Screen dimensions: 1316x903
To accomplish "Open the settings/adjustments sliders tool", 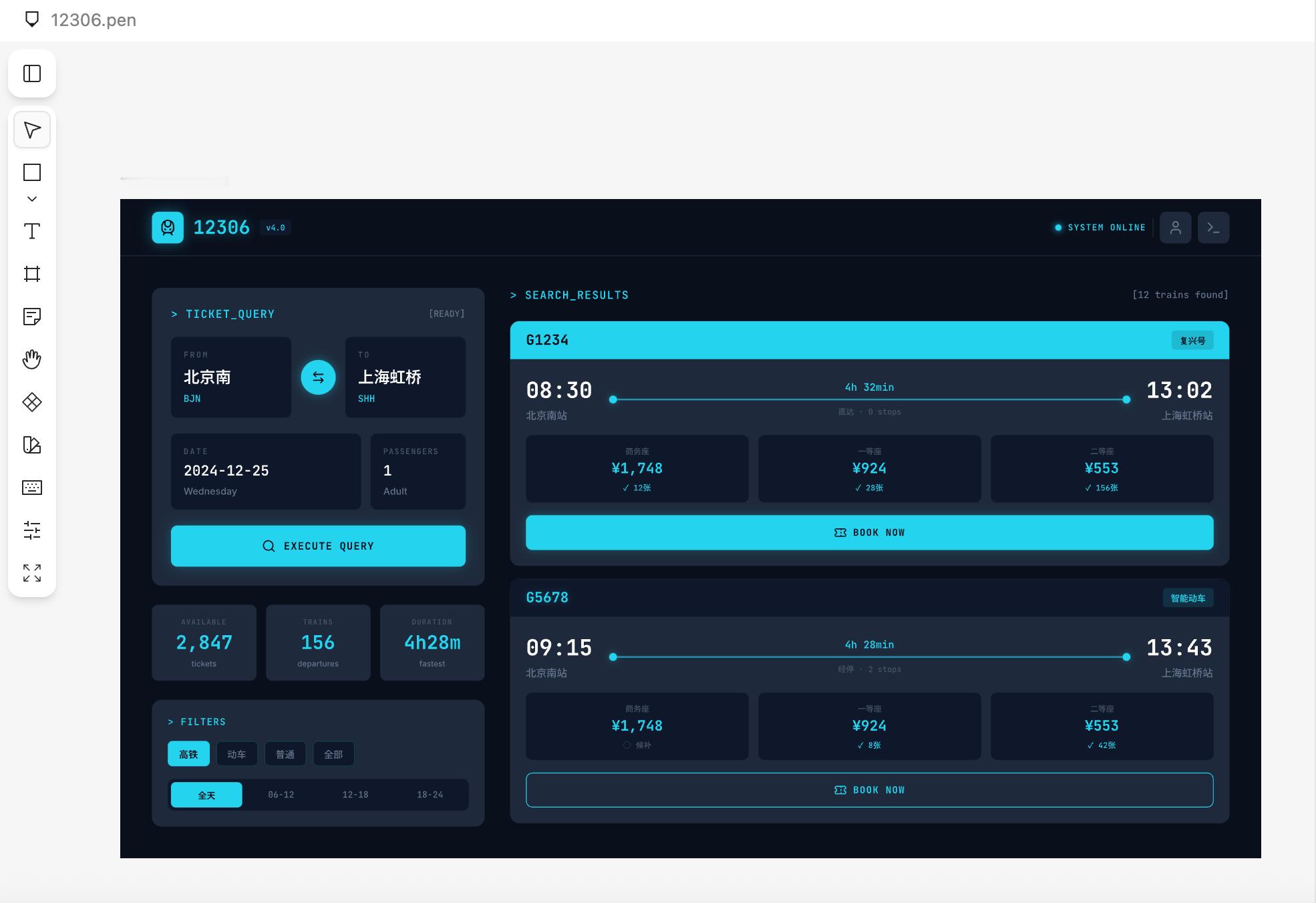I will coord(31,531).
